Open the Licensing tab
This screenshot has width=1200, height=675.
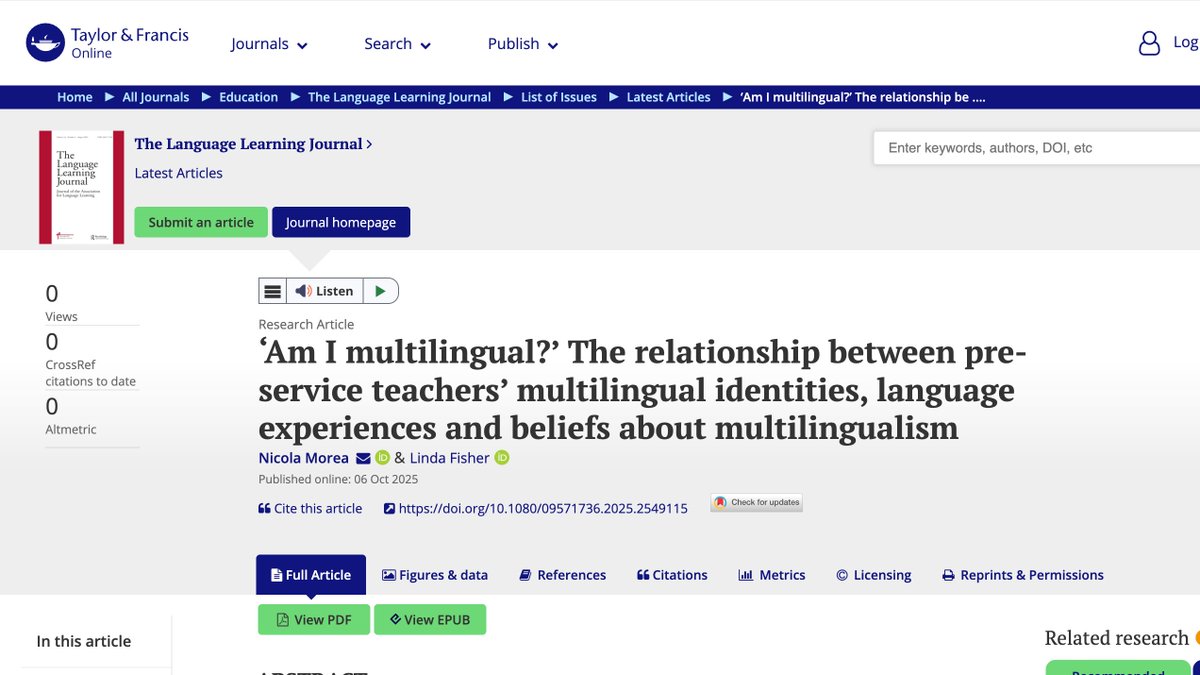coord(874,575)
